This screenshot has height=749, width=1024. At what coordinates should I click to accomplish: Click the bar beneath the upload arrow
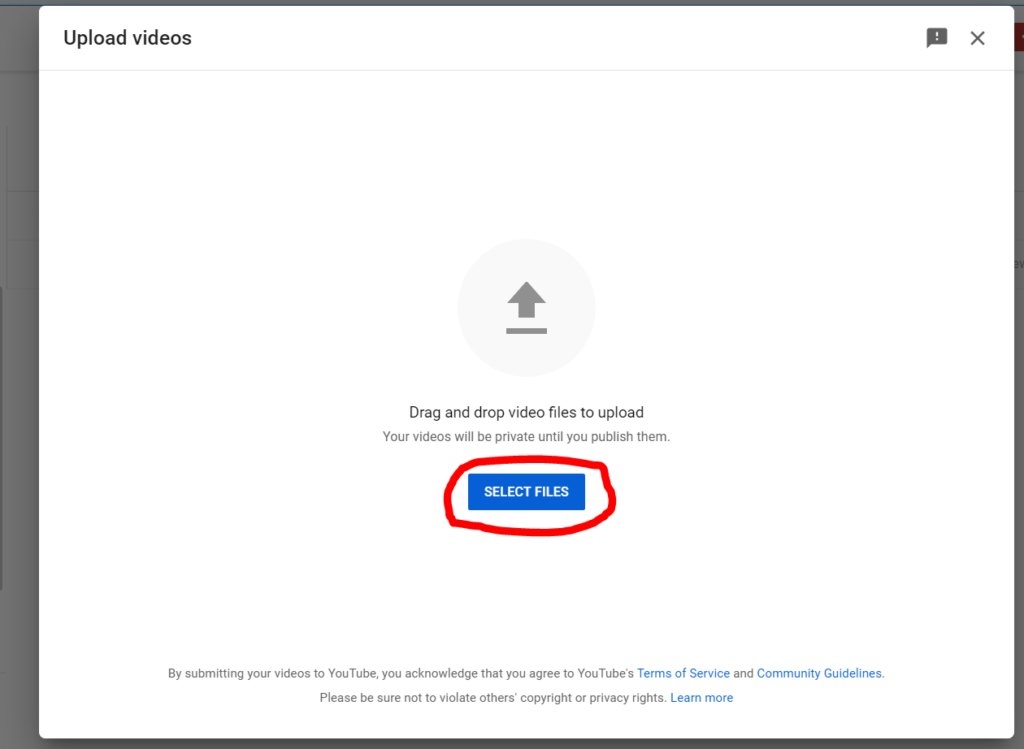click(x=526, y=331)
